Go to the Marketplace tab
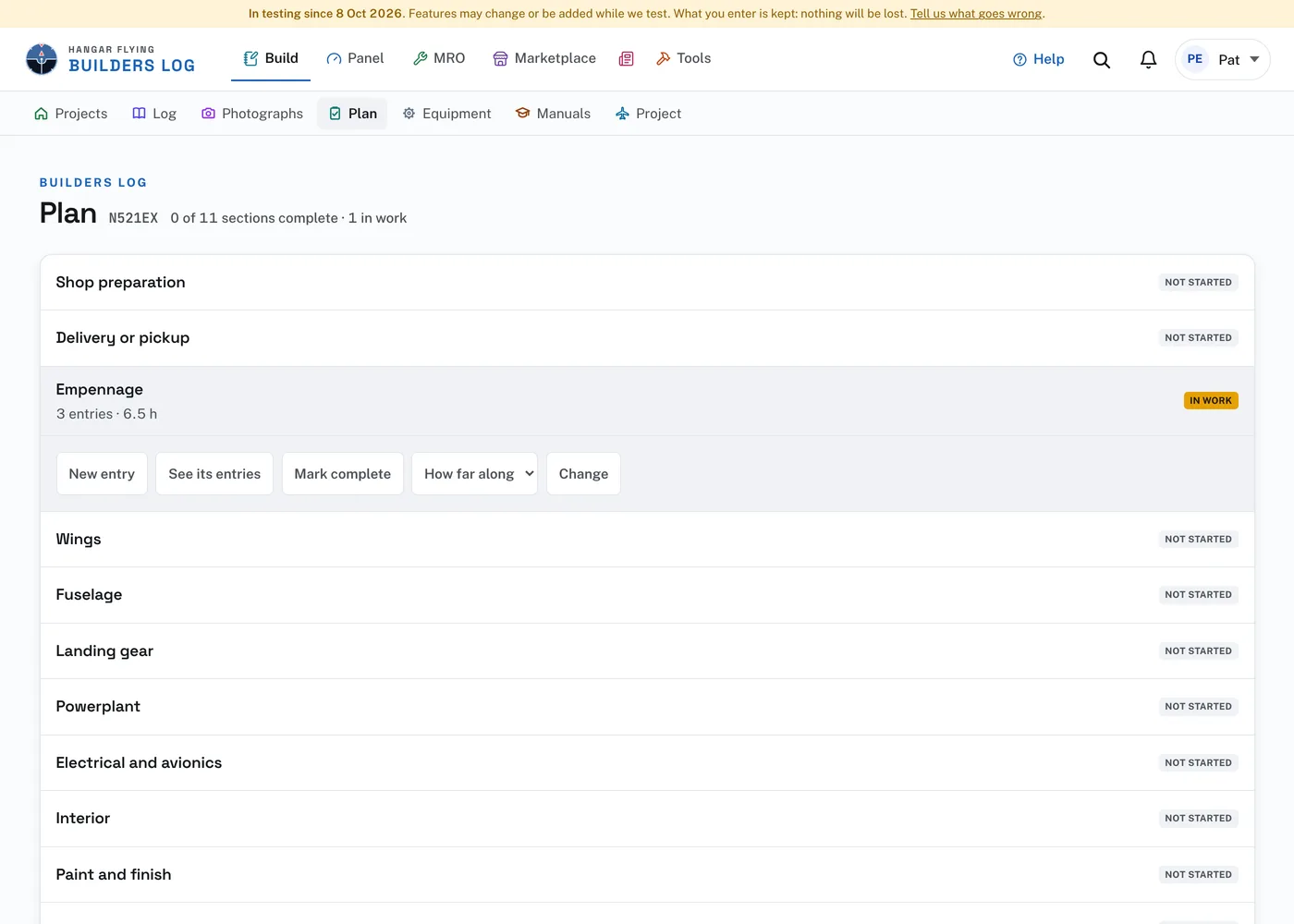The height and width of the screenshot is (924, 1294). click(x=544, y=58)
